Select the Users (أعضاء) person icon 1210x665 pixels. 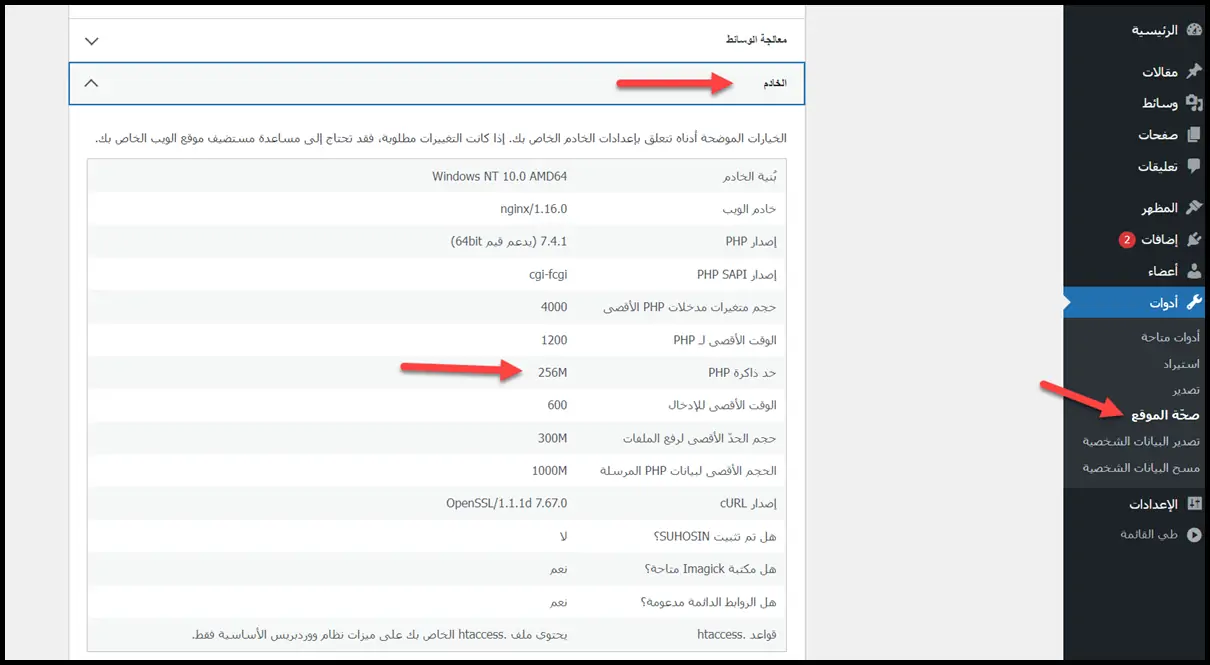coord(1193,271)
